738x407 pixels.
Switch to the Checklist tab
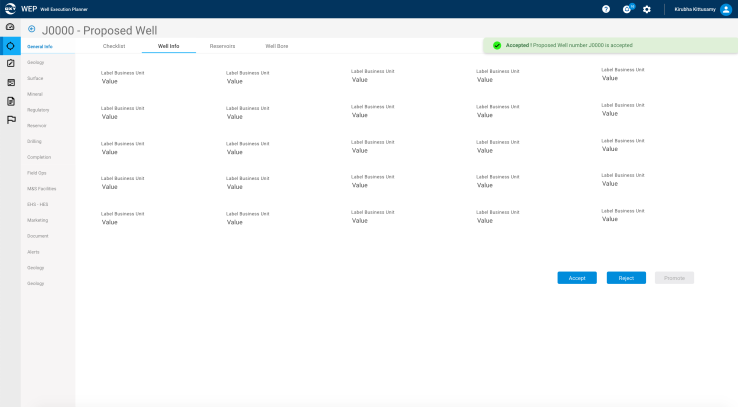(x=114, y=46)
